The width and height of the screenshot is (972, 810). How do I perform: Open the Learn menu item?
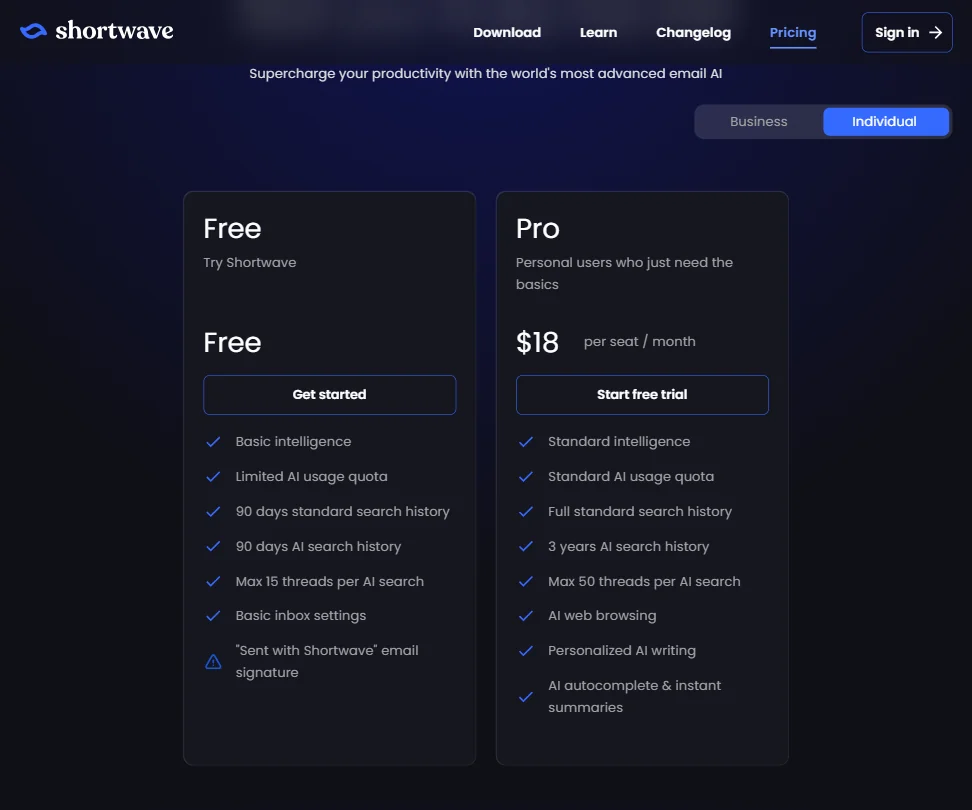[x=598, y=32]
